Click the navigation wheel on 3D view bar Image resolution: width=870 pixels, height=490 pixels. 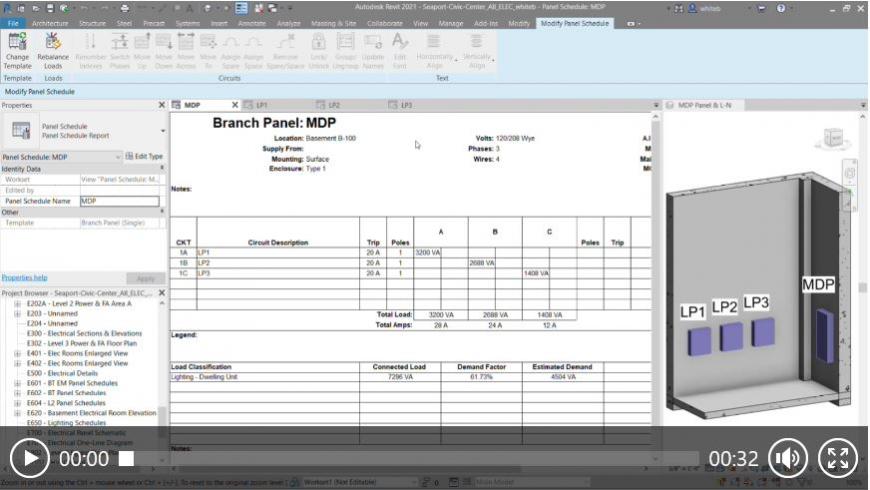point(849,173)
